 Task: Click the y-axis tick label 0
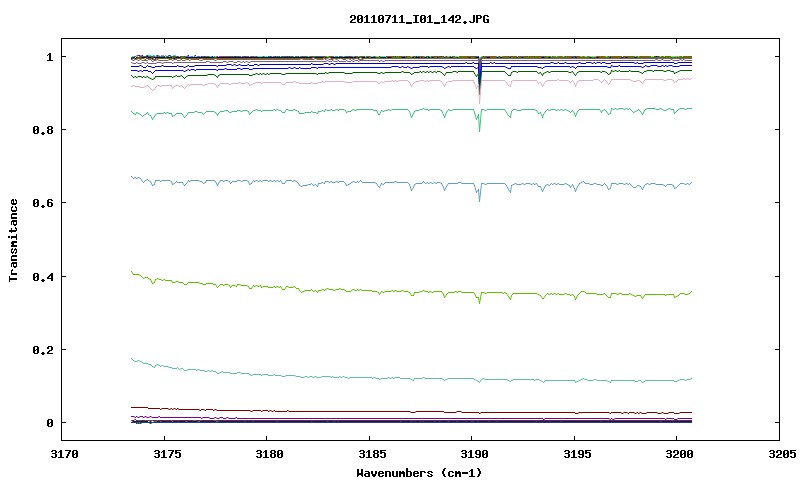[x=49, y=423]
